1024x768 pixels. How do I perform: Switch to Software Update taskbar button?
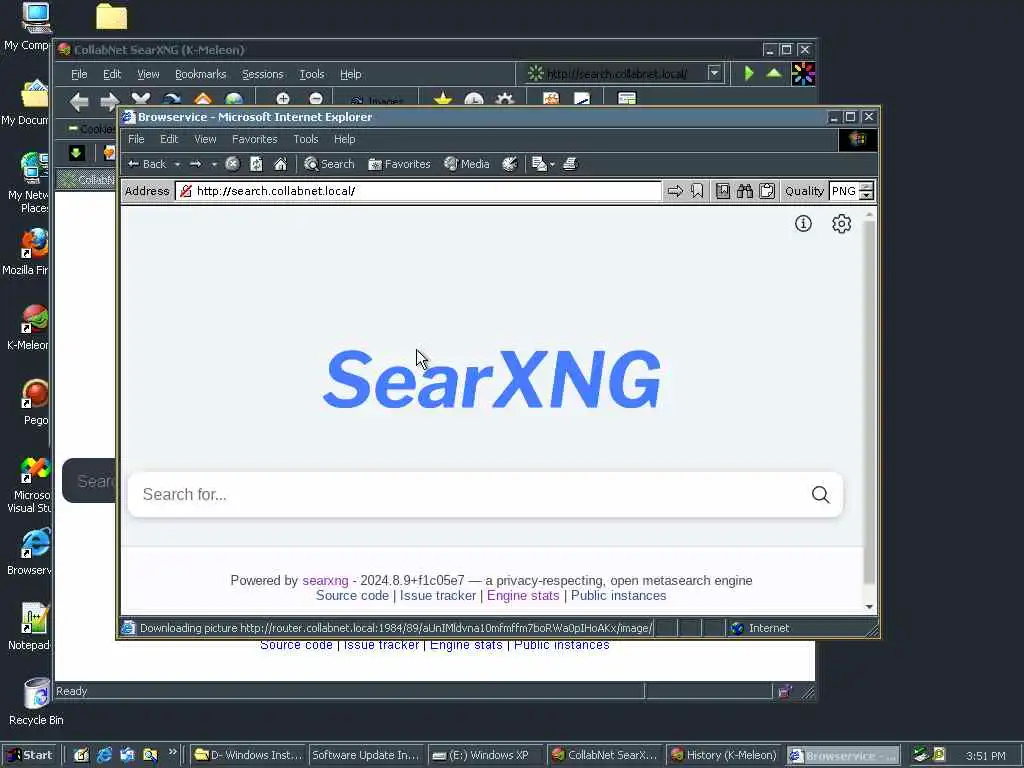(366, 755)
